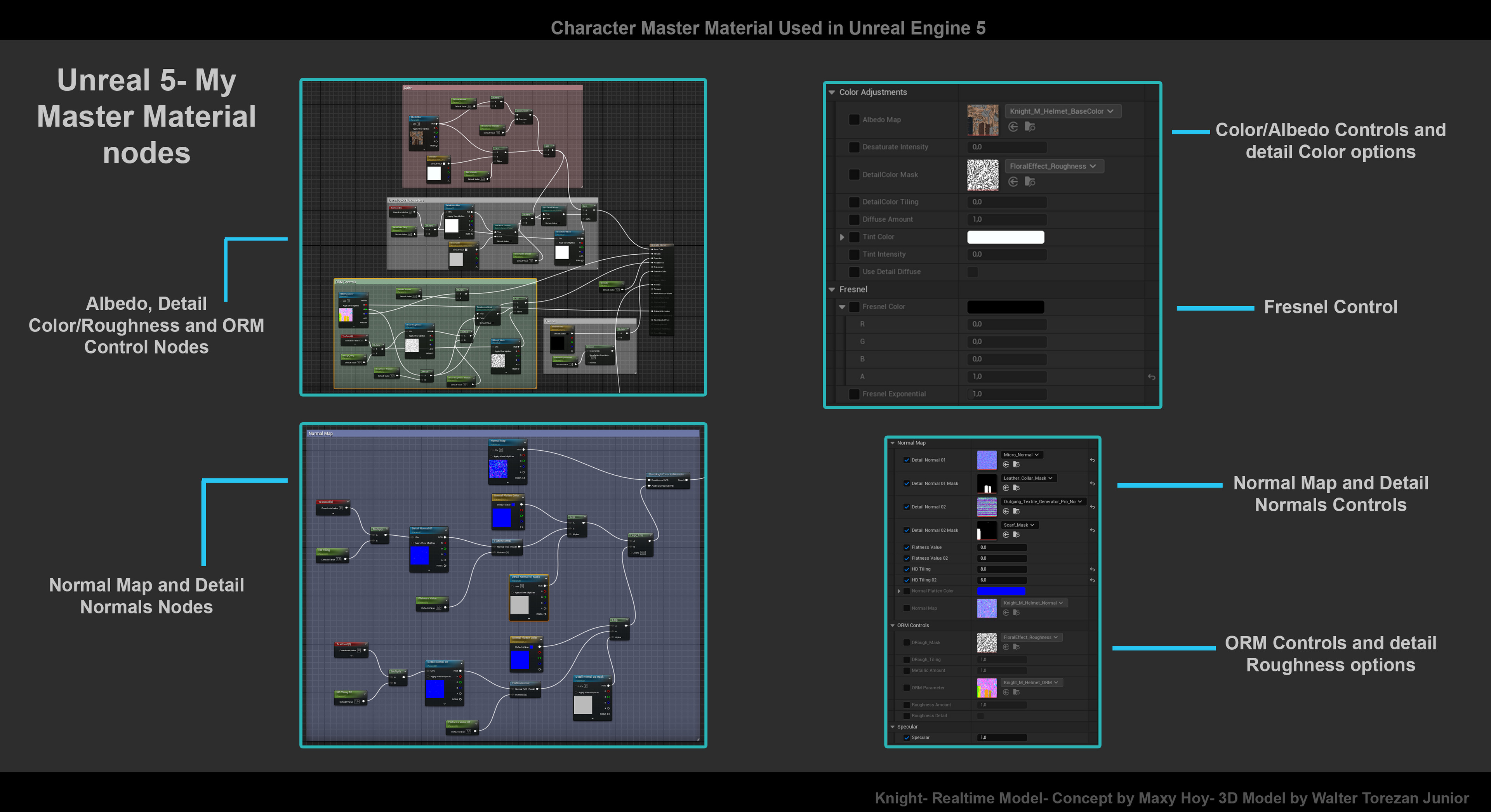Click the browse icon under Knight_M_Helmet_Normal

[1017, 612]
